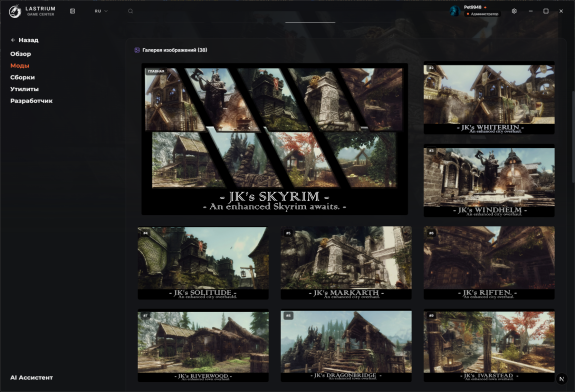View the JK's Solitude image
Viewport: 575px width, 392px height.
[x=203, y=263]
